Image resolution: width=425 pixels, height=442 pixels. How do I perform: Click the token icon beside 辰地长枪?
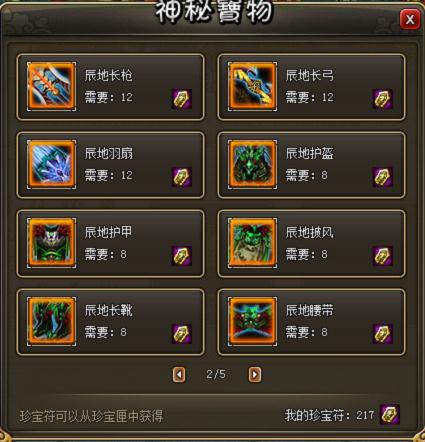pyautogui.click(x=182, y=99)
